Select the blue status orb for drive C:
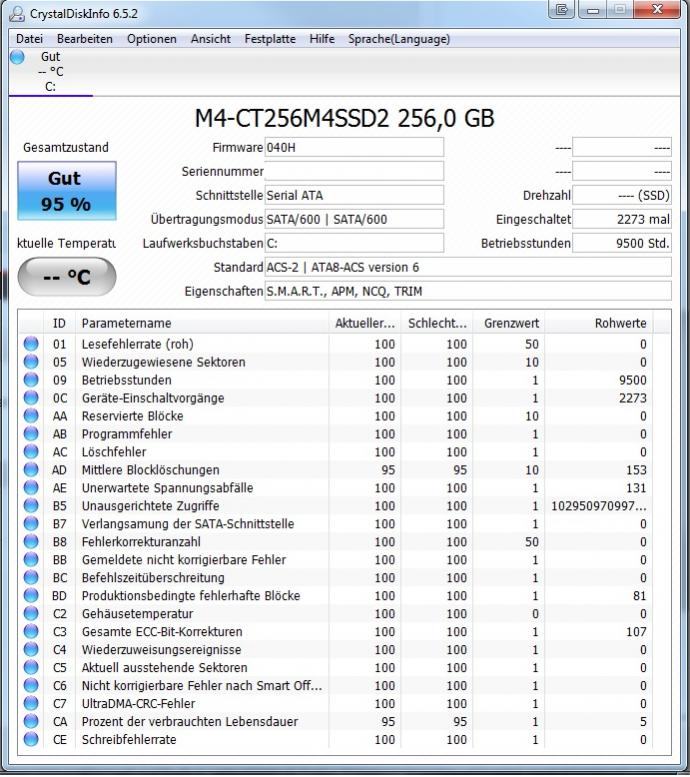Viewport: 690px width, 777px height. tap(17, 57)
